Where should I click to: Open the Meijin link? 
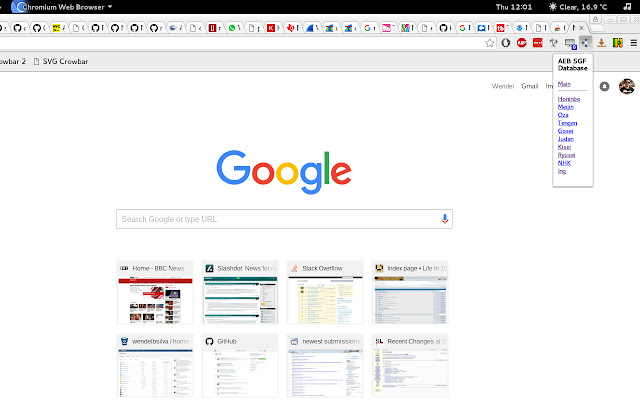click(566, 107)
